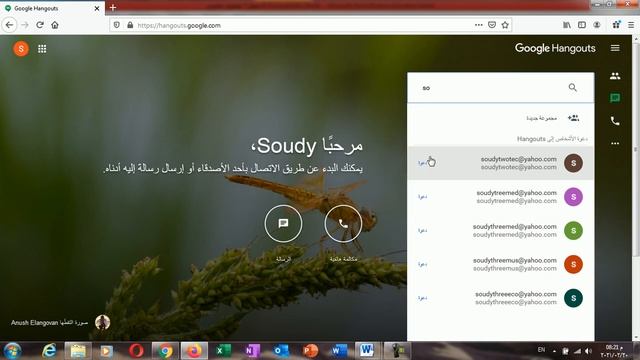Select contact soudythreemus@yahoo.com
The width and height of the screenshot is (640, 360).
tap(500, 264)
